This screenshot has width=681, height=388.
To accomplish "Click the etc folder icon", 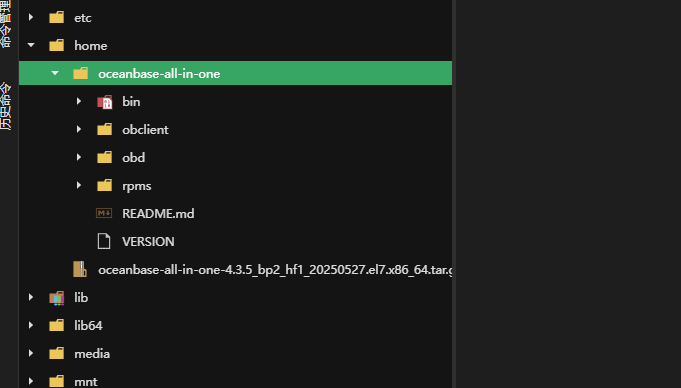I will tap(56, 17).
